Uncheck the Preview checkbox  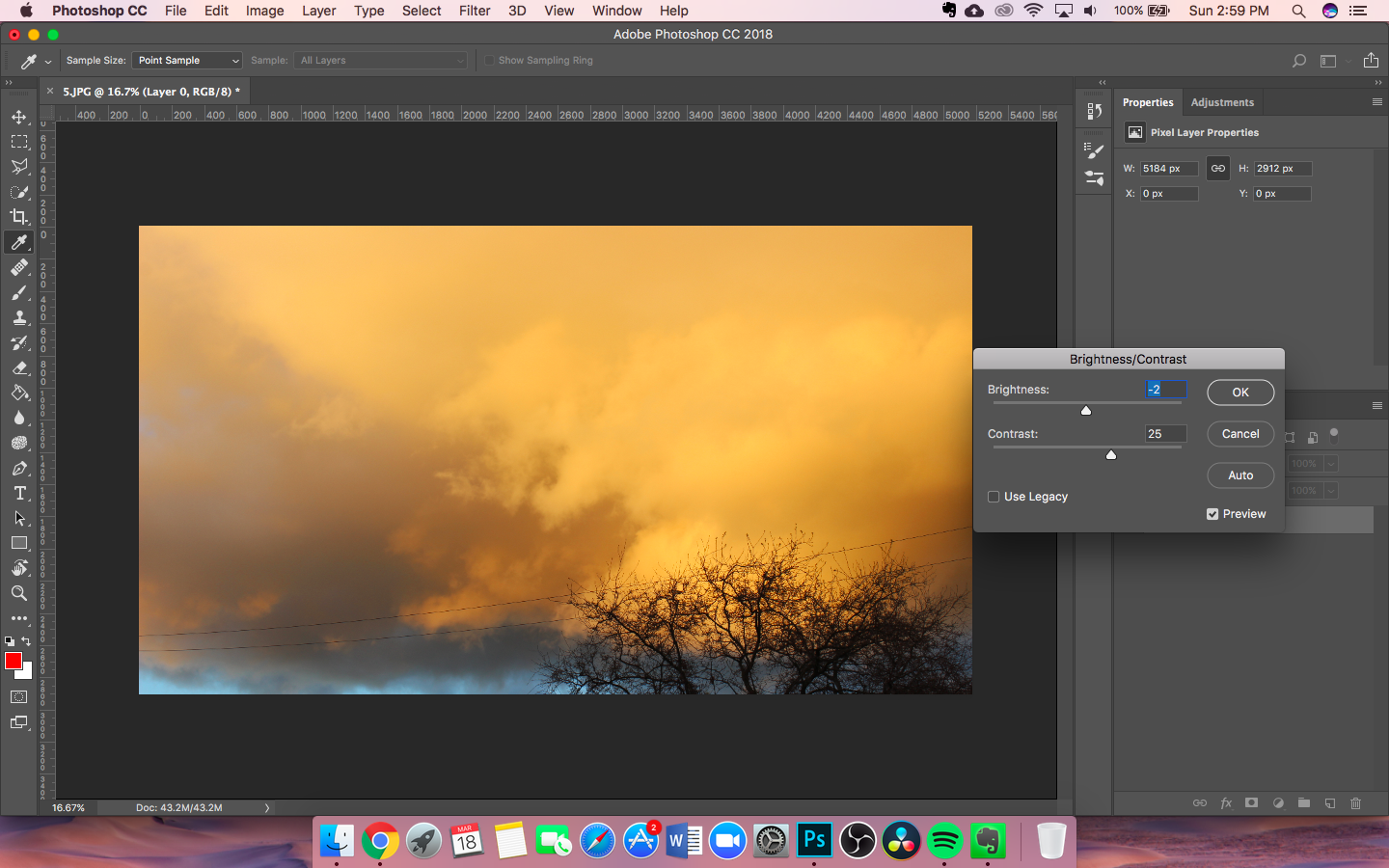[x=1212, y=514]
